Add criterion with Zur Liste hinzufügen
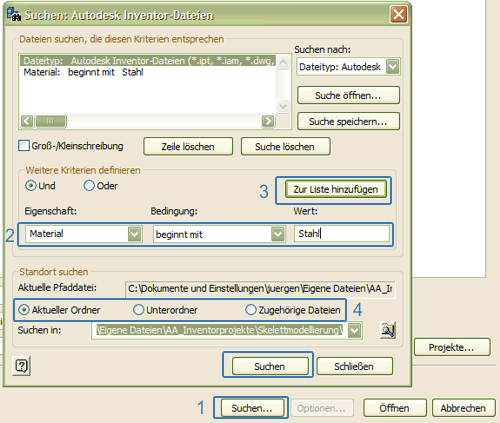Screen dimensions: 500x423 click(336, 189)
